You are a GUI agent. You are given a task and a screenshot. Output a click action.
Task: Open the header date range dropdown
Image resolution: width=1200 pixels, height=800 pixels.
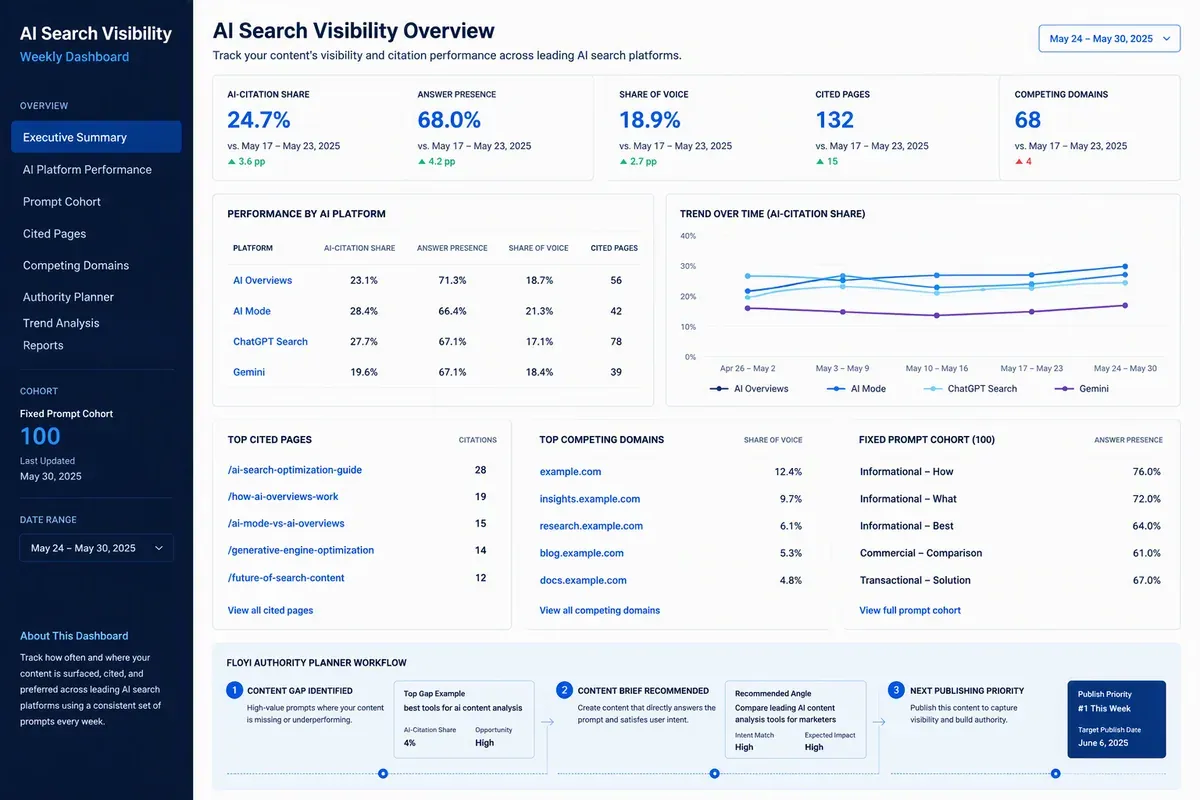[1109, 39]
